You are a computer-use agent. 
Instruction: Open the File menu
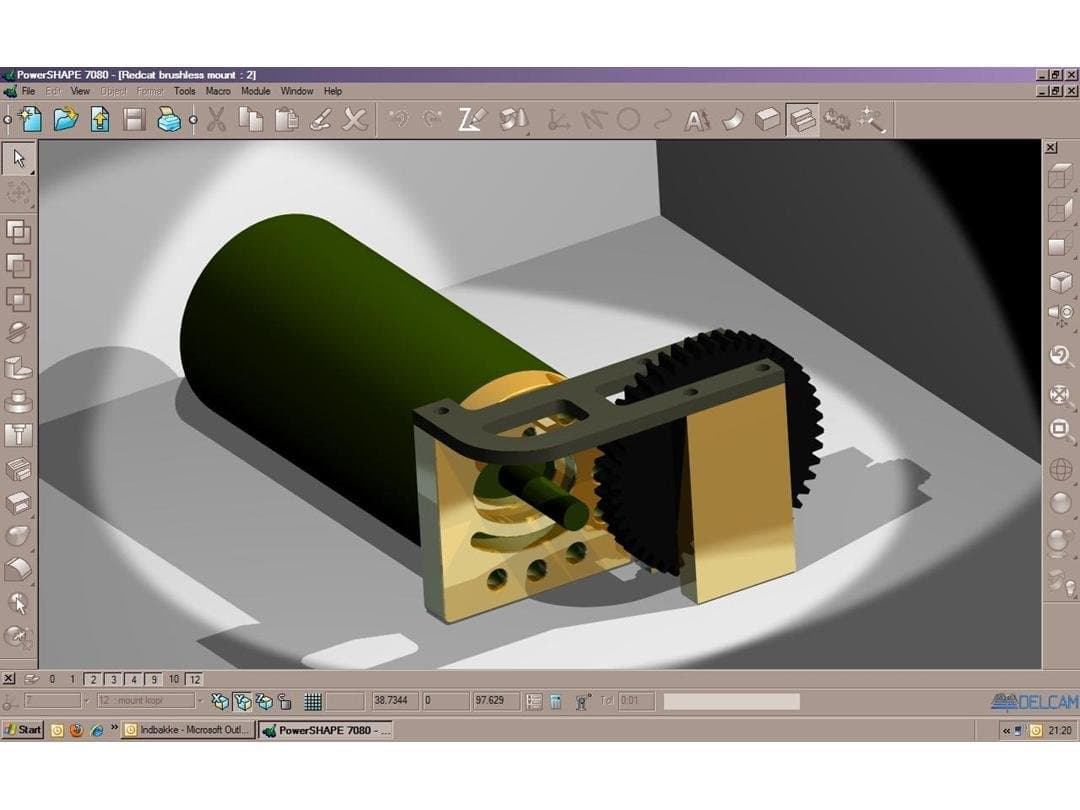(x=28, y=91)
